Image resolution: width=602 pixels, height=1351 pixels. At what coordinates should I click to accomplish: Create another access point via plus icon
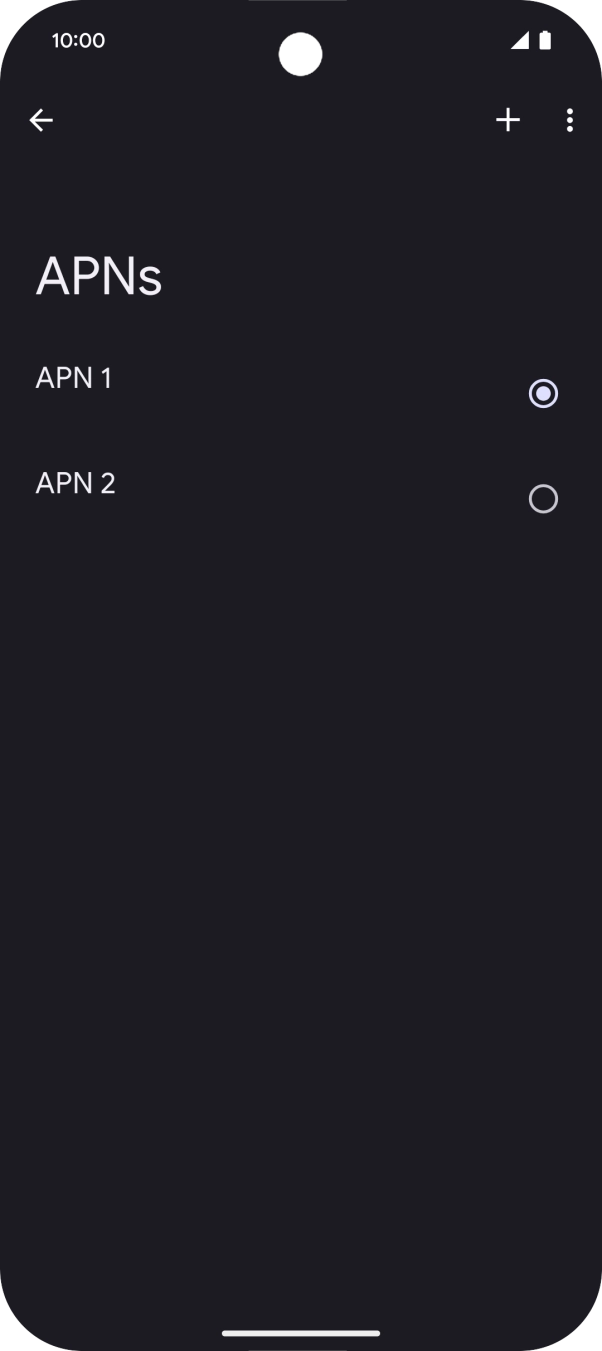[508, 120]
